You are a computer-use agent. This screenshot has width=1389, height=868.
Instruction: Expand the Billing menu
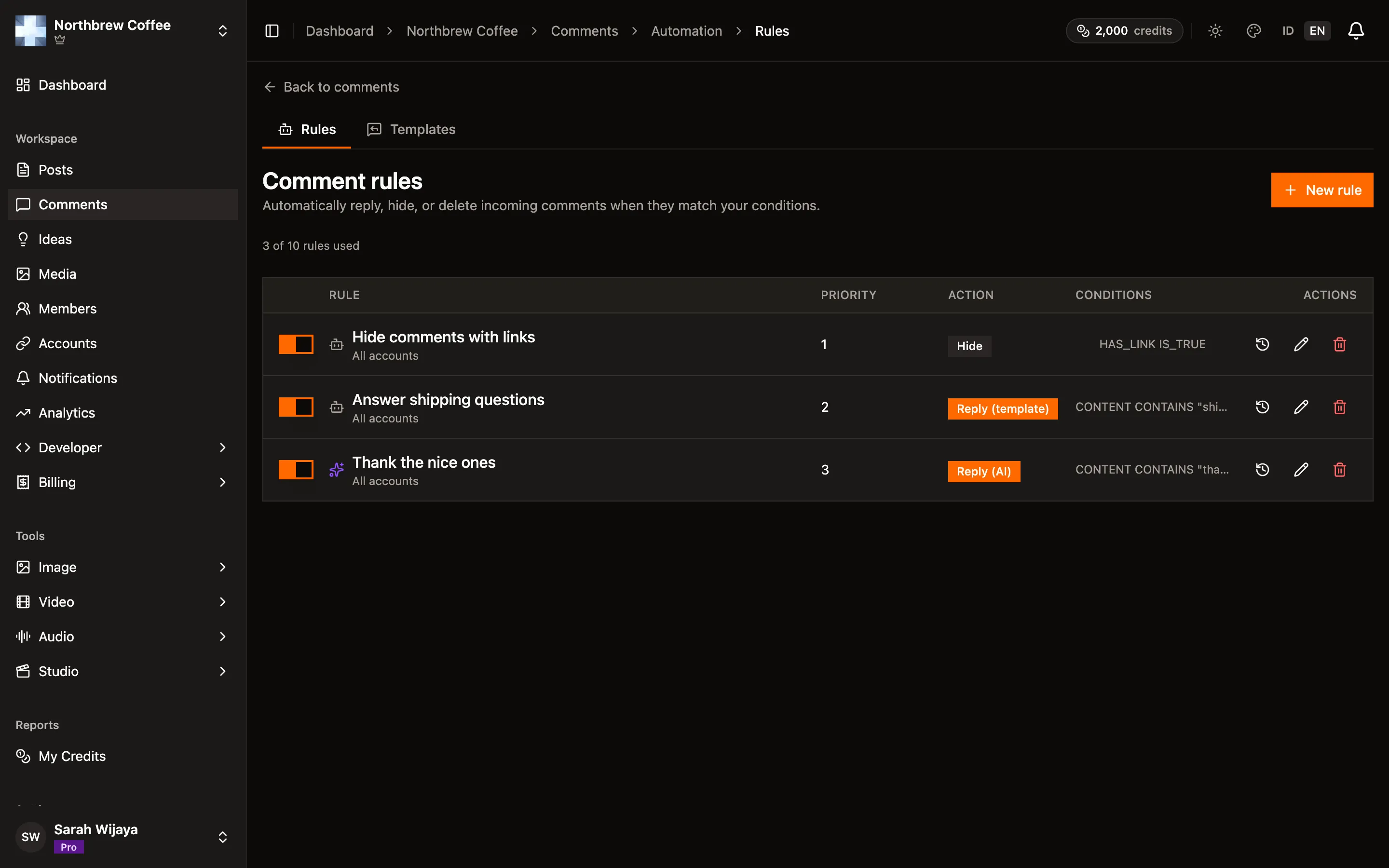click(123, 482)
